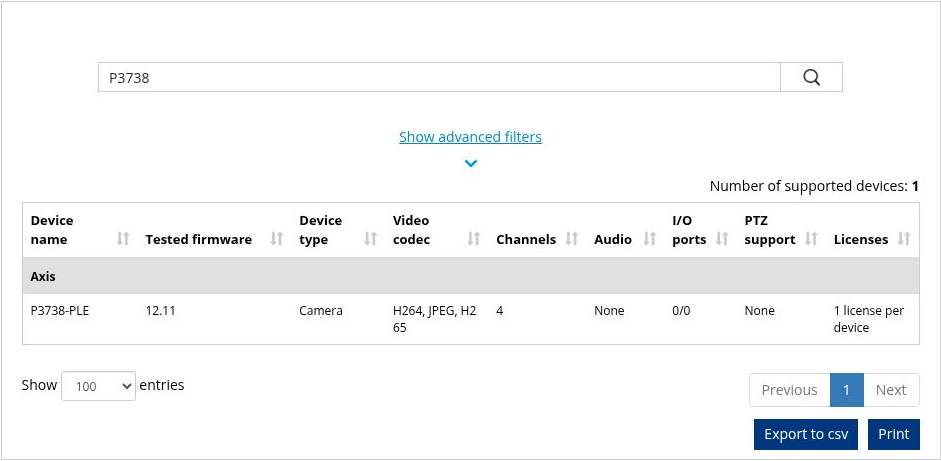Open the entries-per-page dropdown showing 100
941x461 pixels.
click(98, 386)
